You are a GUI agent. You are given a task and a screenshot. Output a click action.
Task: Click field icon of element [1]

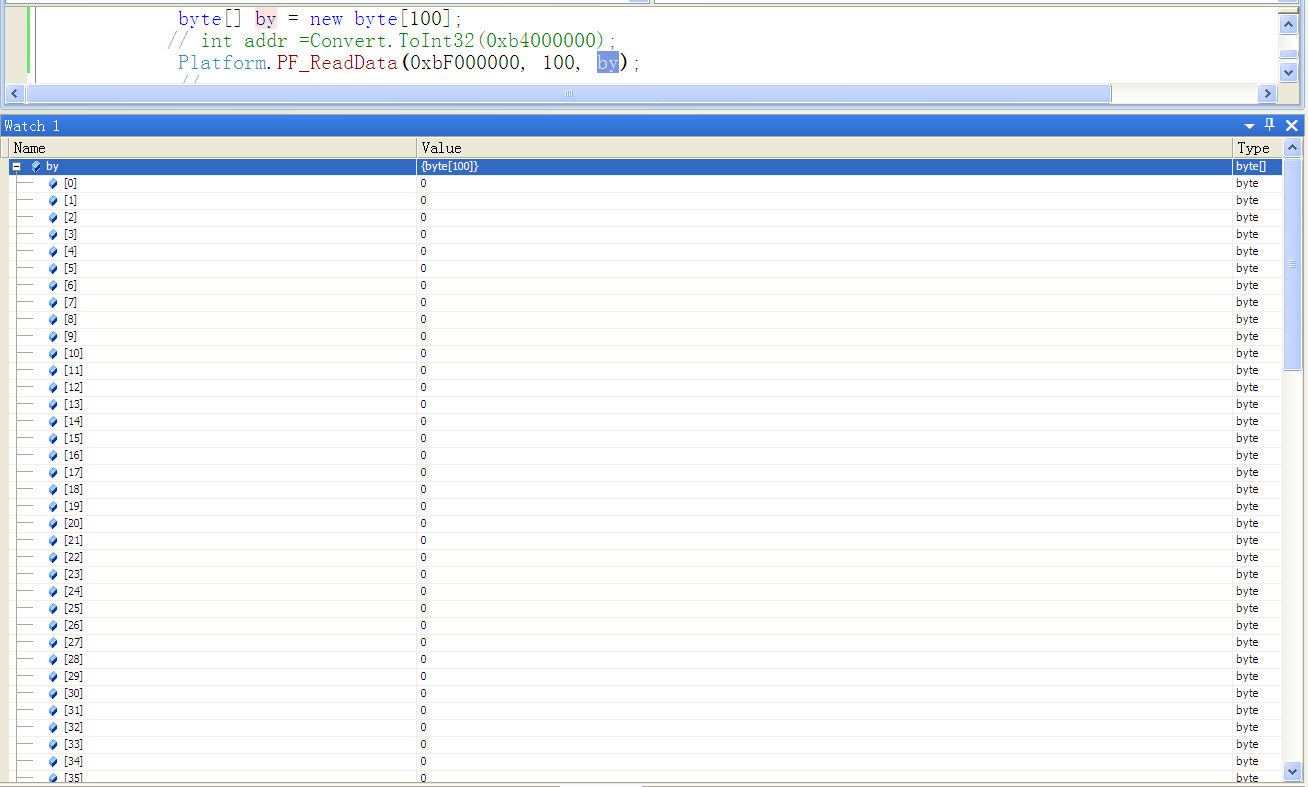coord(53,200)
